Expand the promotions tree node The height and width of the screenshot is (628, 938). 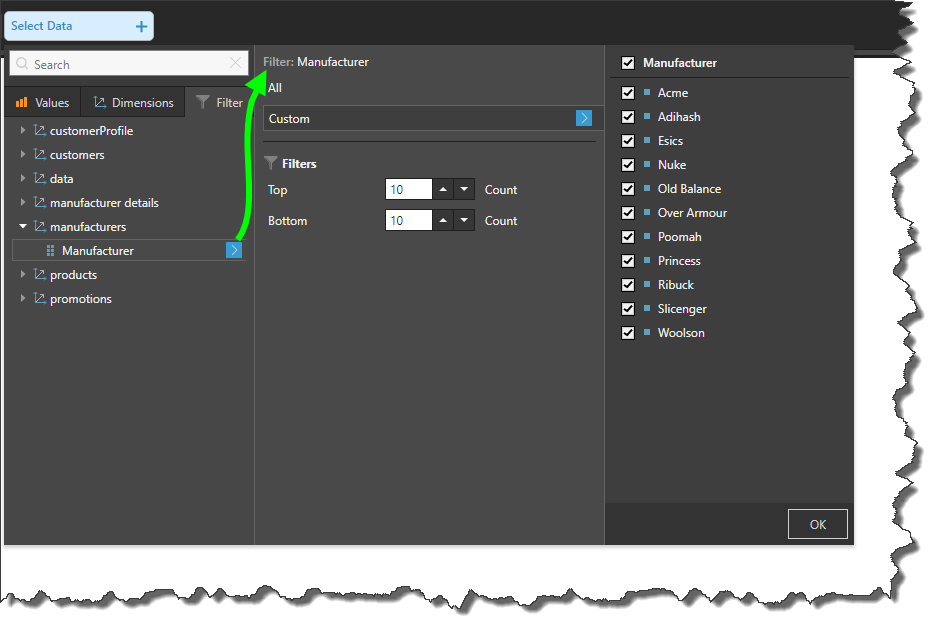(x=23, y=298)
